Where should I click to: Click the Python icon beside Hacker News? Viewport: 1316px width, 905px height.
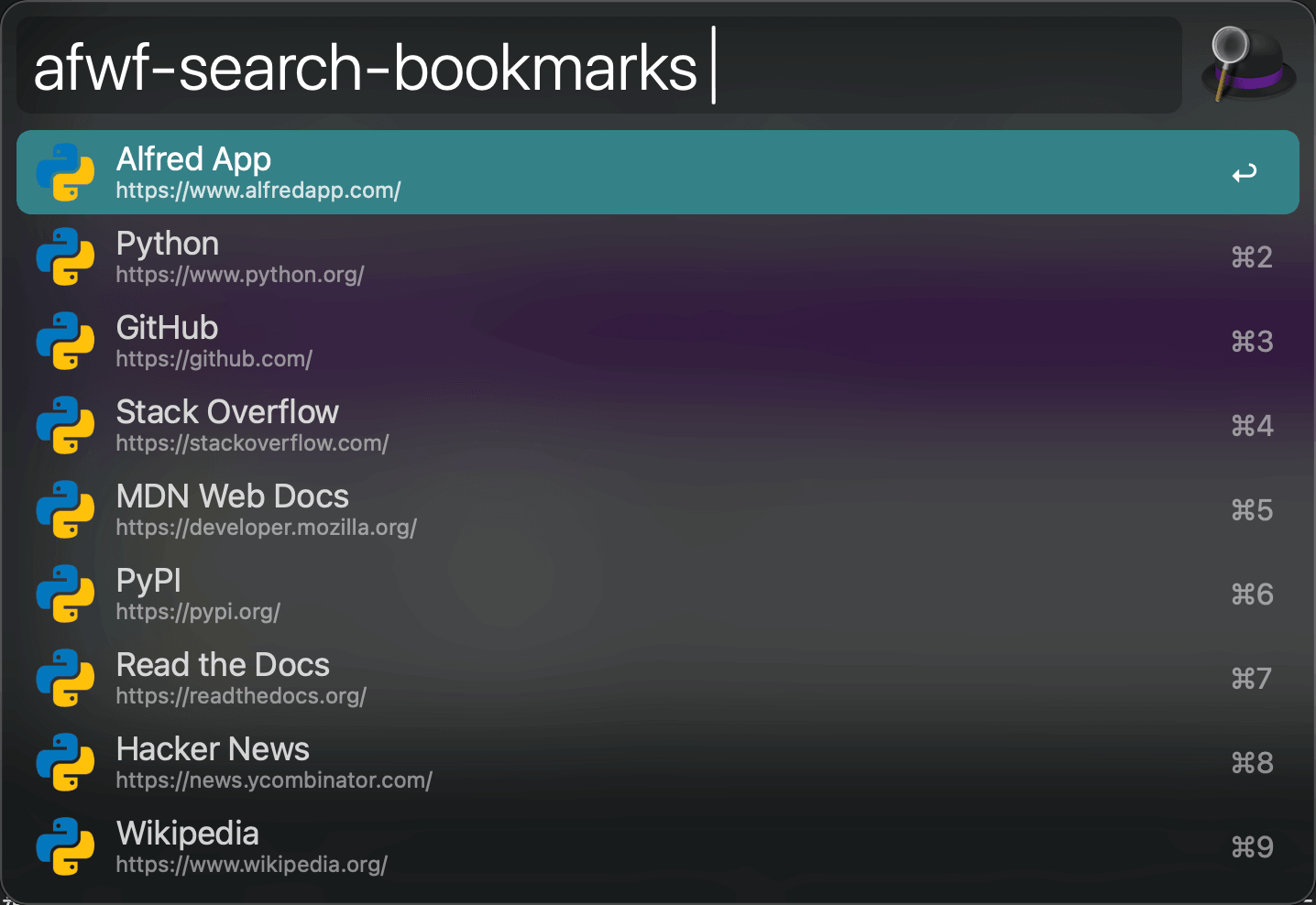point(65,762)
